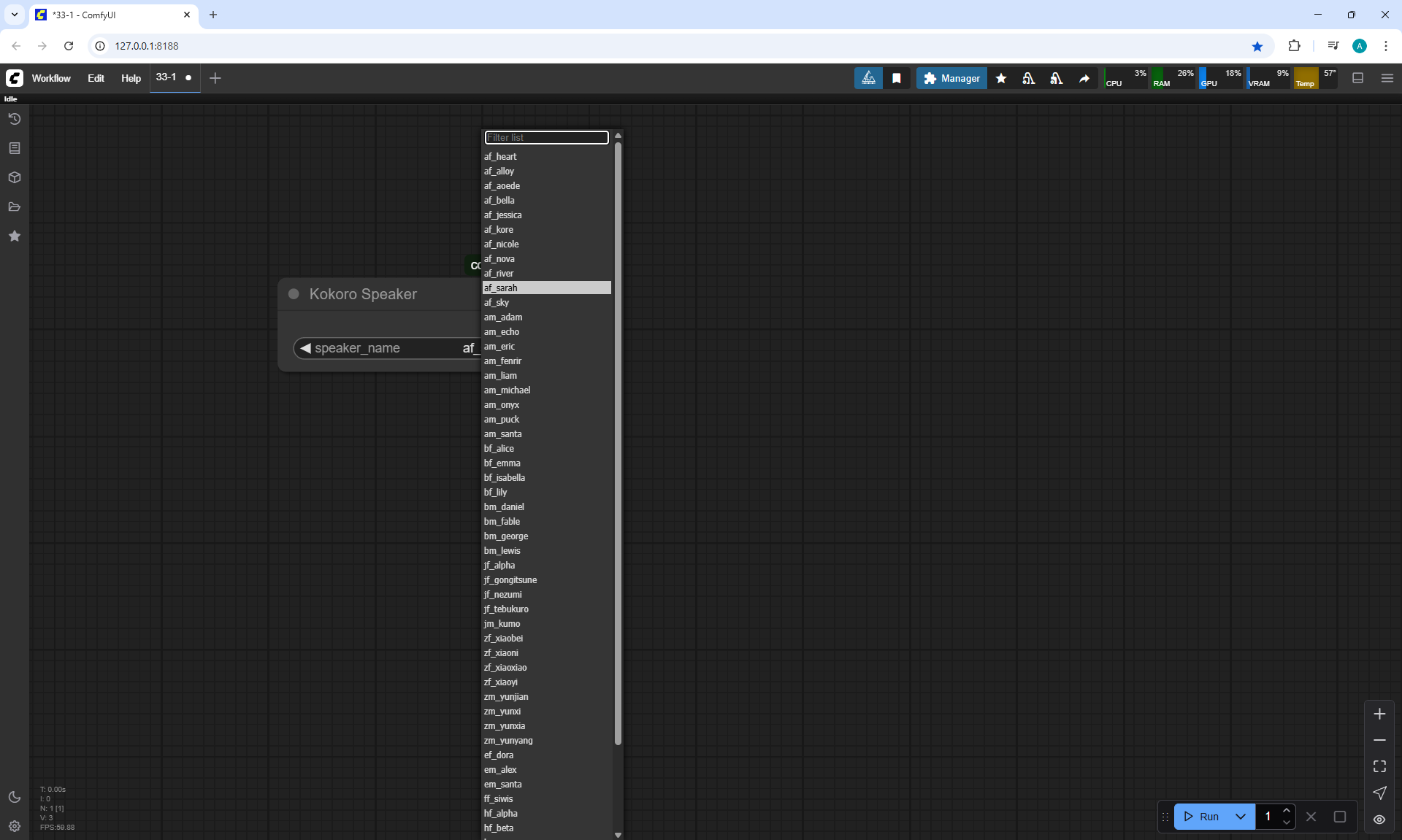1402x840 pixels.
Task: Open the node library cube icon
Action: 15,177
